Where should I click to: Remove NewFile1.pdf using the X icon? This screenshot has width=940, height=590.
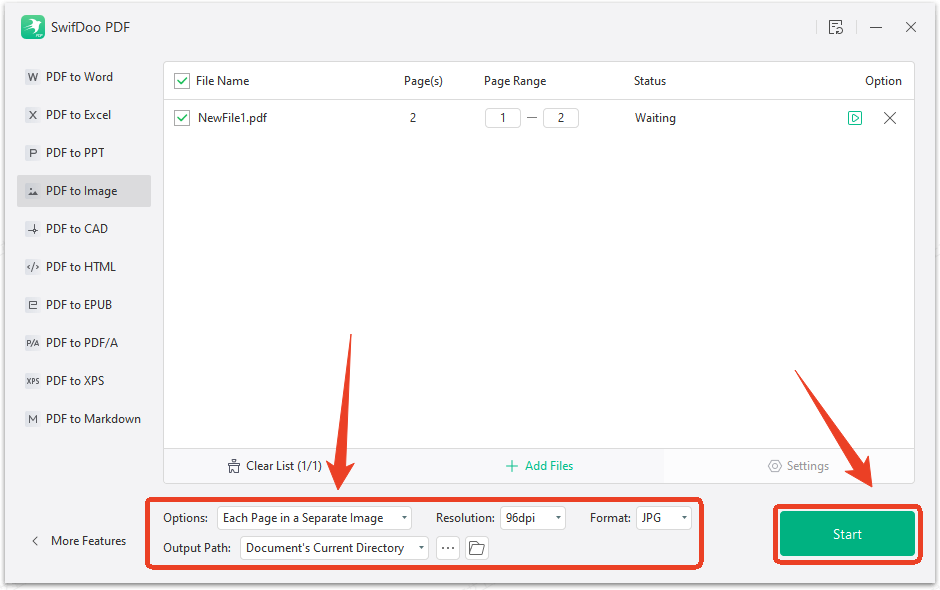(890, 118)
